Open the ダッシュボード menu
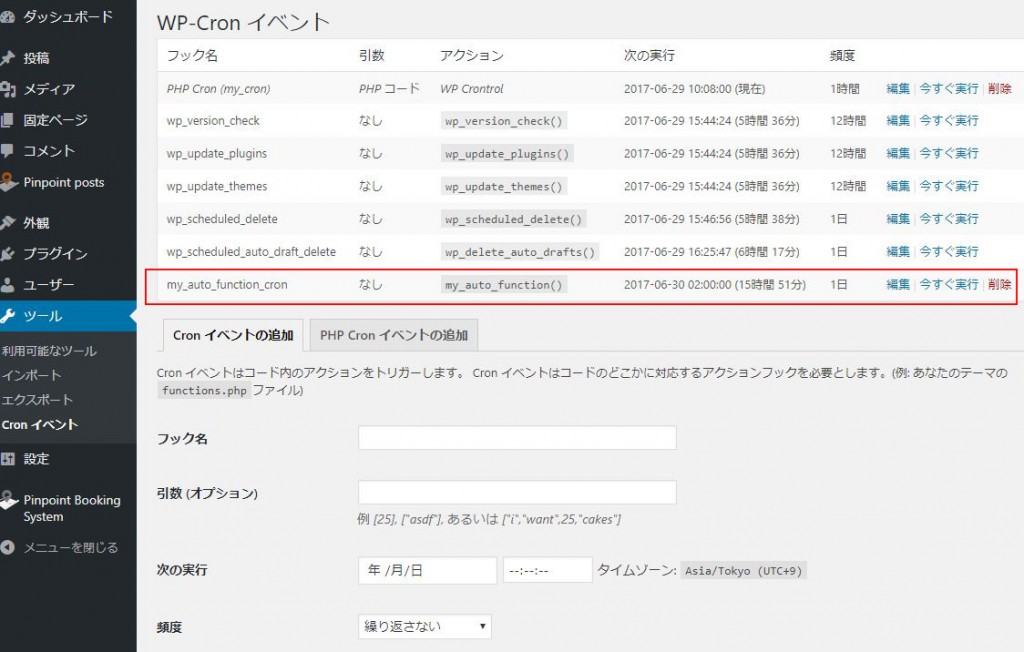The height and width of the screenshot is (652, 1024). tap(68, 17)
